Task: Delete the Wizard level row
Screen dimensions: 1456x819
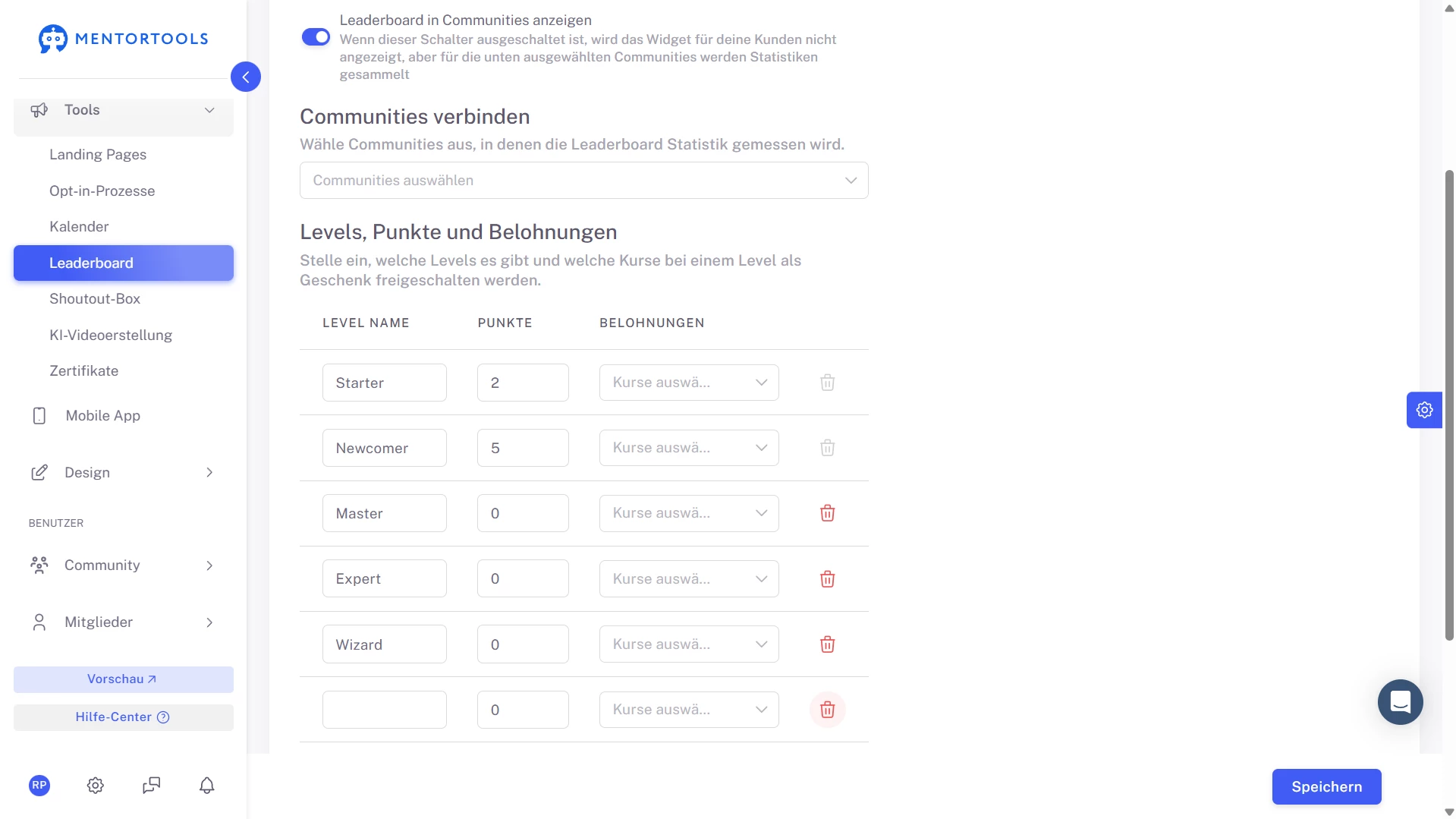Action: (827, 644)
